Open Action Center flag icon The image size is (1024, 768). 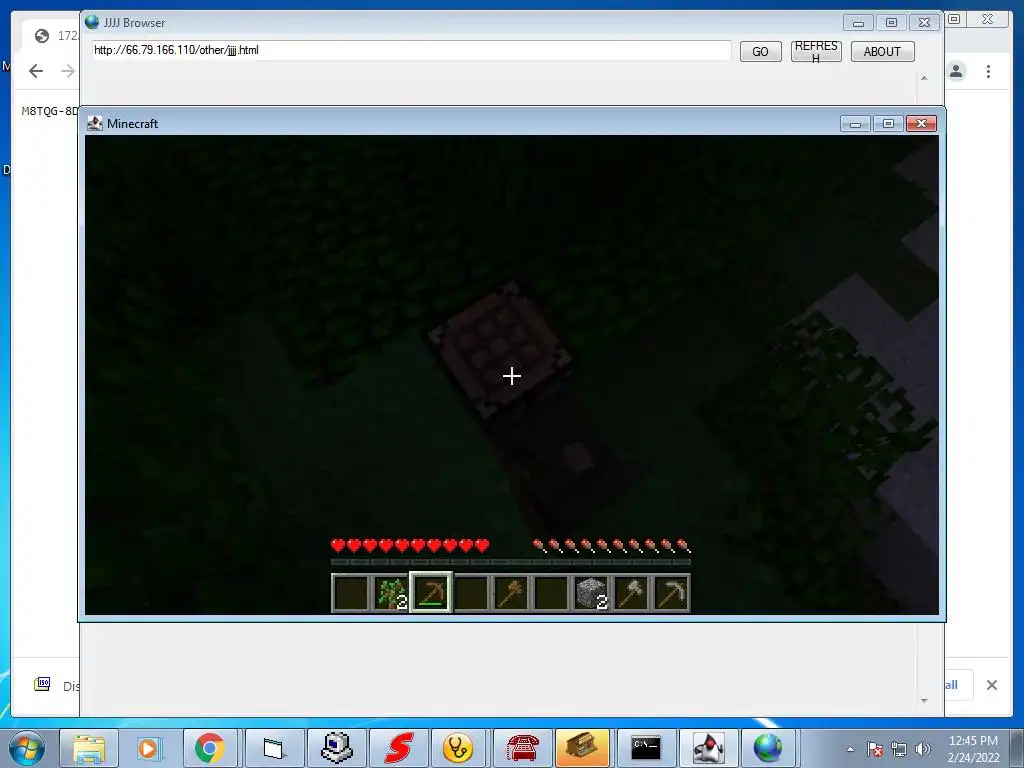coord(875,749)
